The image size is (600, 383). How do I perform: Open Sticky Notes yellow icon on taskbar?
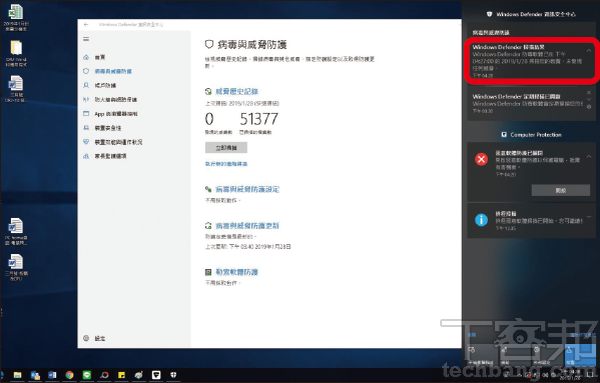[x=121, y=375]
